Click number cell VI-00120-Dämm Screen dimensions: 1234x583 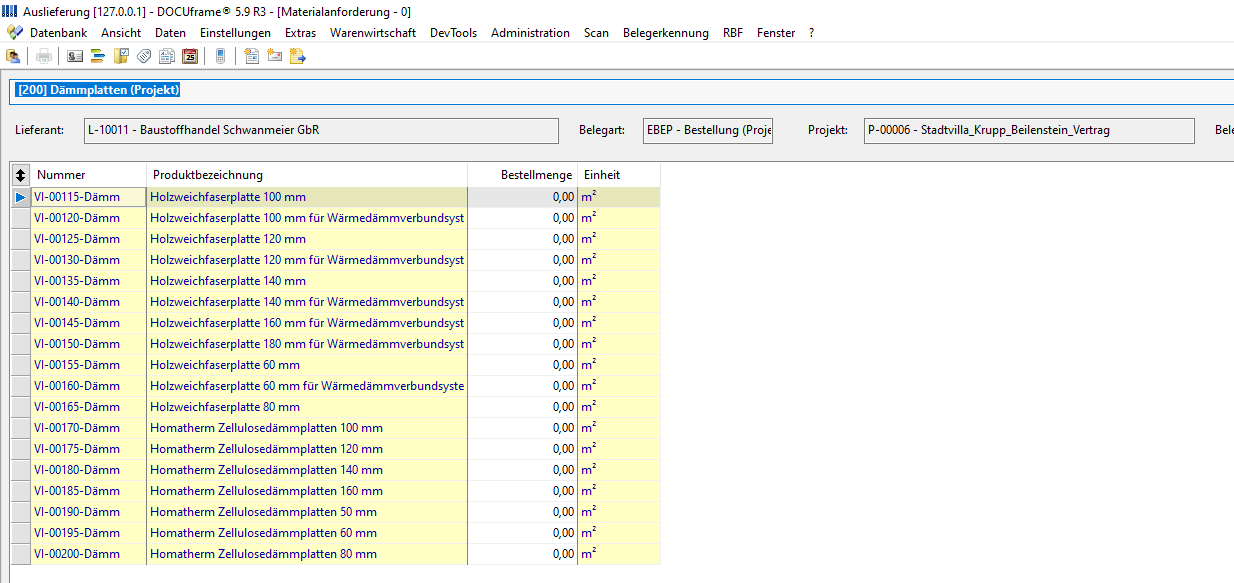(x=89, y=218)
